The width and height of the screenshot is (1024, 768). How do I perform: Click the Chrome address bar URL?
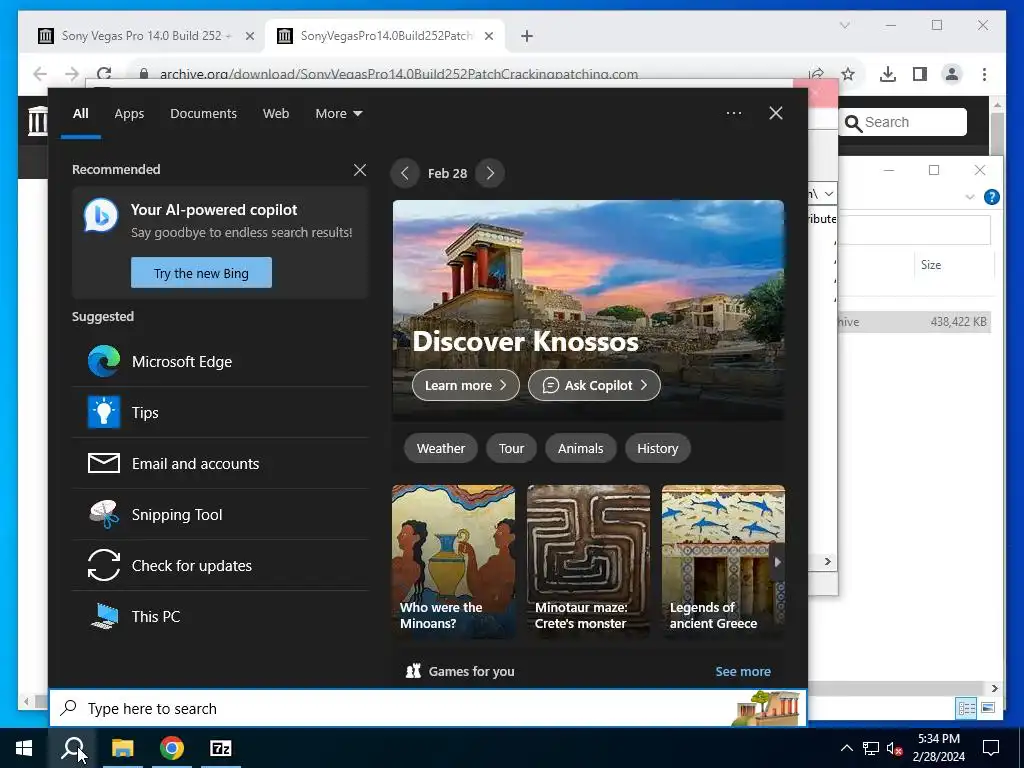[398, 74]
